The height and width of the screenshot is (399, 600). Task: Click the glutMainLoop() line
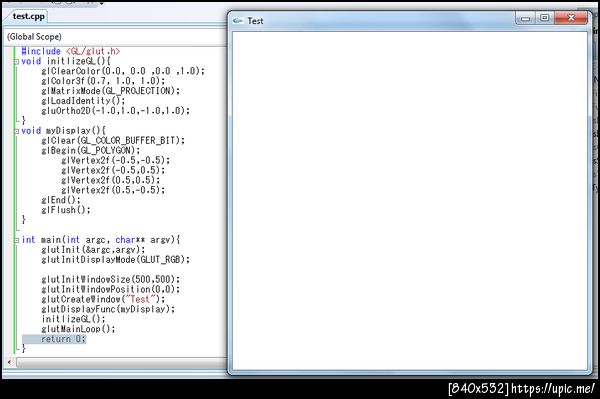(78, 329)
